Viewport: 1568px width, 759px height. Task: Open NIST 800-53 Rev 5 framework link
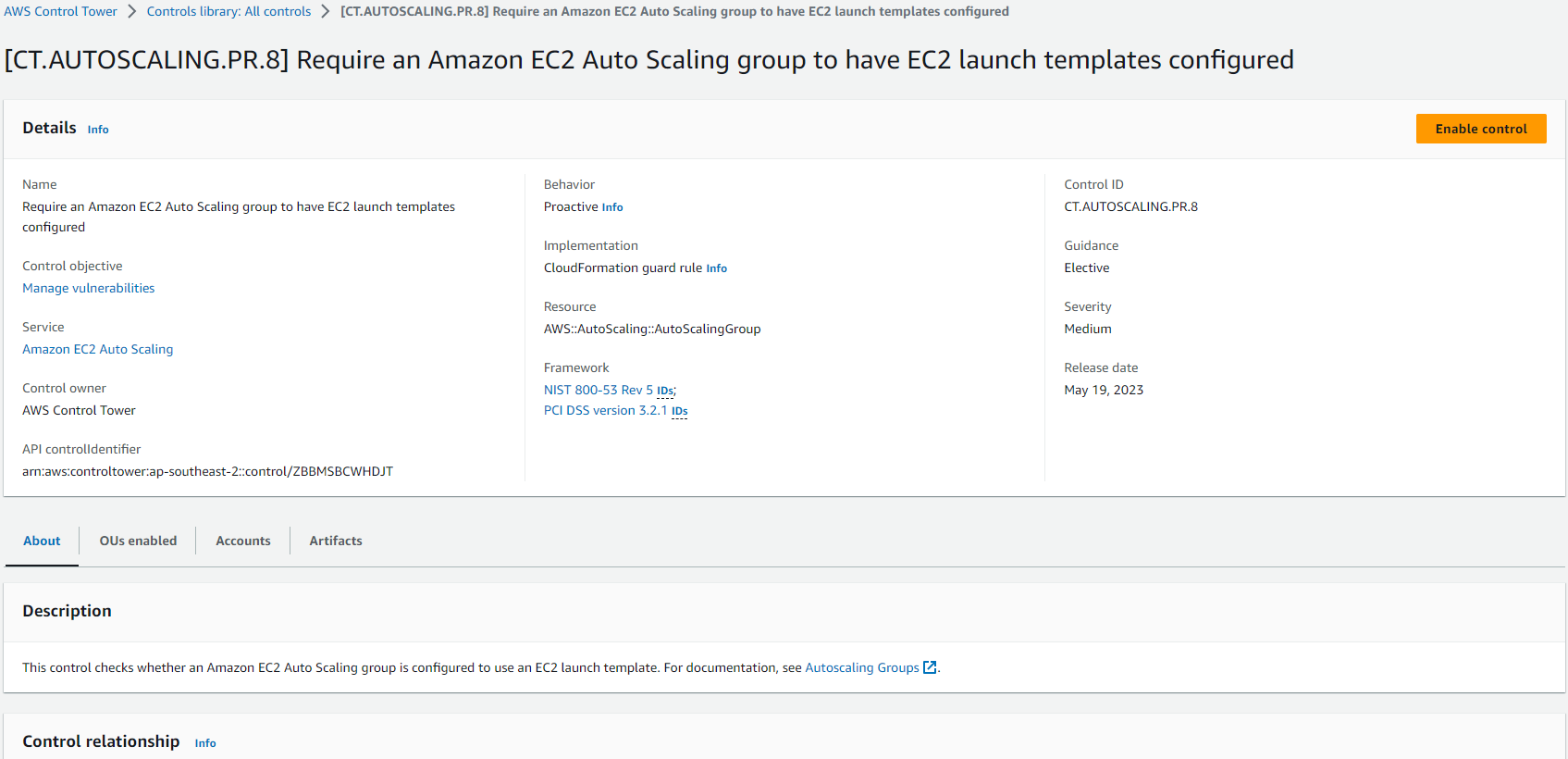599,390
